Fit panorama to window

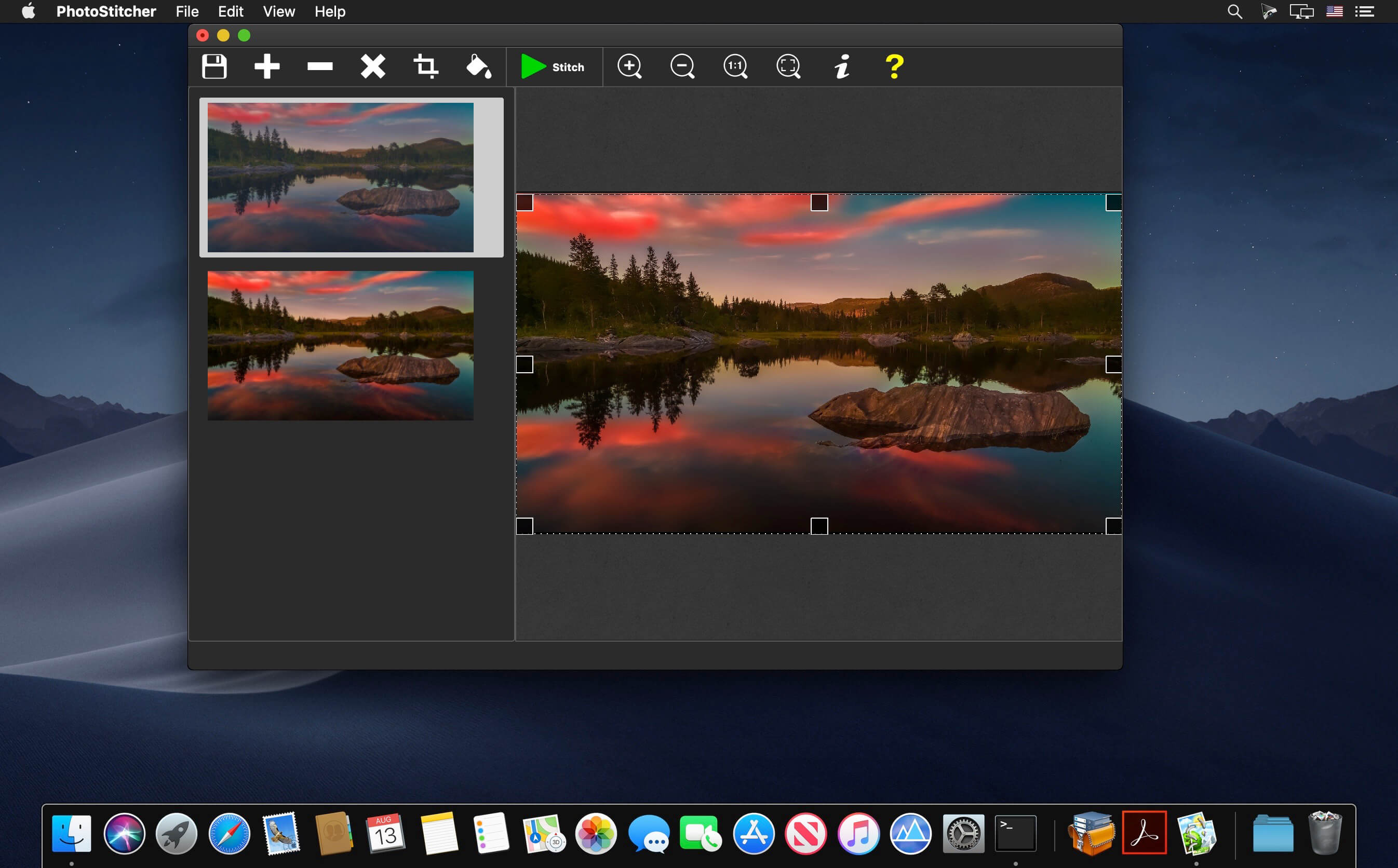(x=788, y=66)
